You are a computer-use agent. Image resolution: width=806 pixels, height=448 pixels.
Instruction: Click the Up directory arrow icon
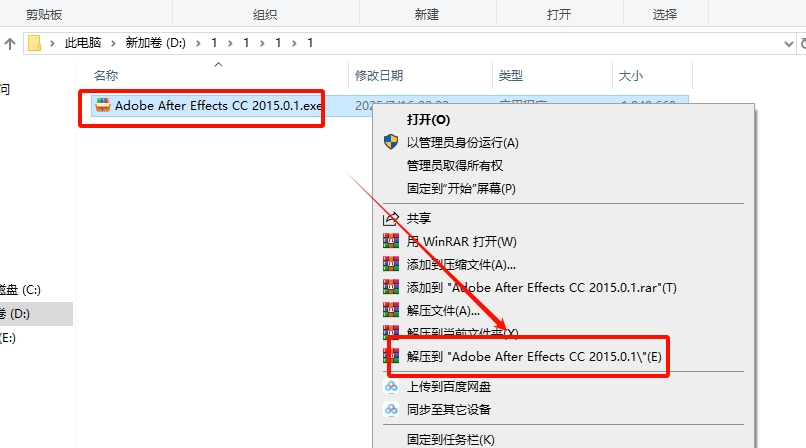10,44
